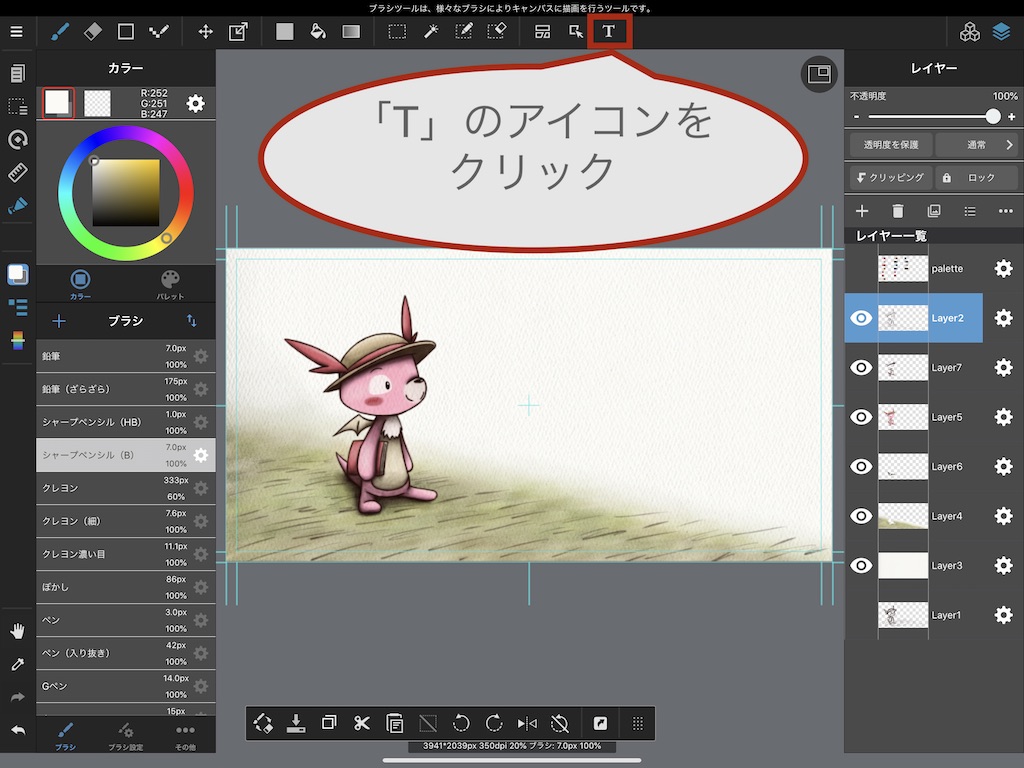Image resolution: width=1024 pixels, height=768 pixels.
Task: Open the blend mode 通常 dropdown
Action: (977, 145)
